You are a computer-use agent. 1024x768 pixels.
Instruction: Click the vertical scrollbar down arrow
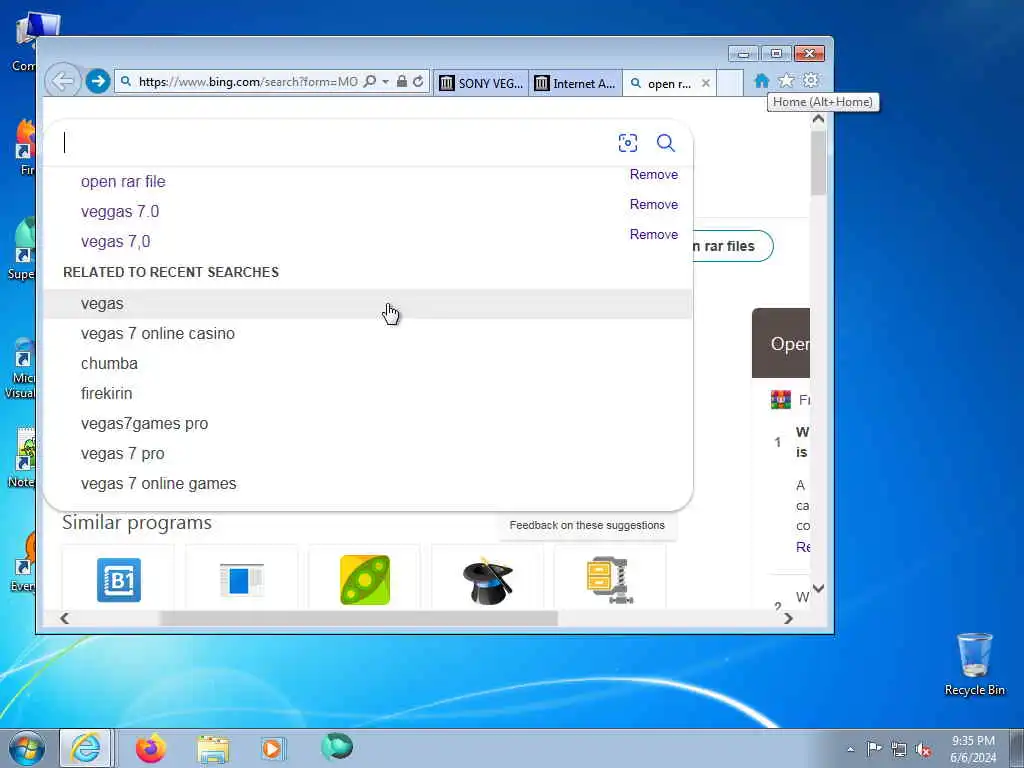pyautogui.click(x=818, y=588)
